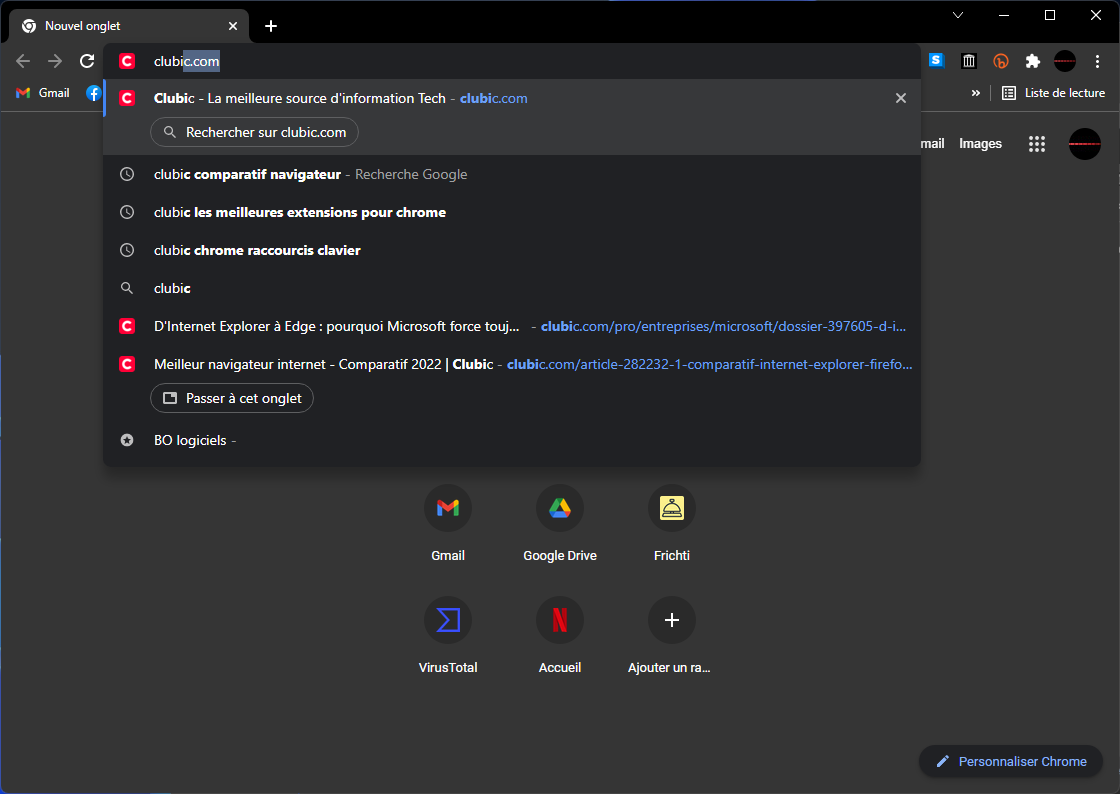The height and width of the screenshot is (794, 1120).
Task: Open D'Internet Explorer à Edge article suggestion
Action: point(511,326)
